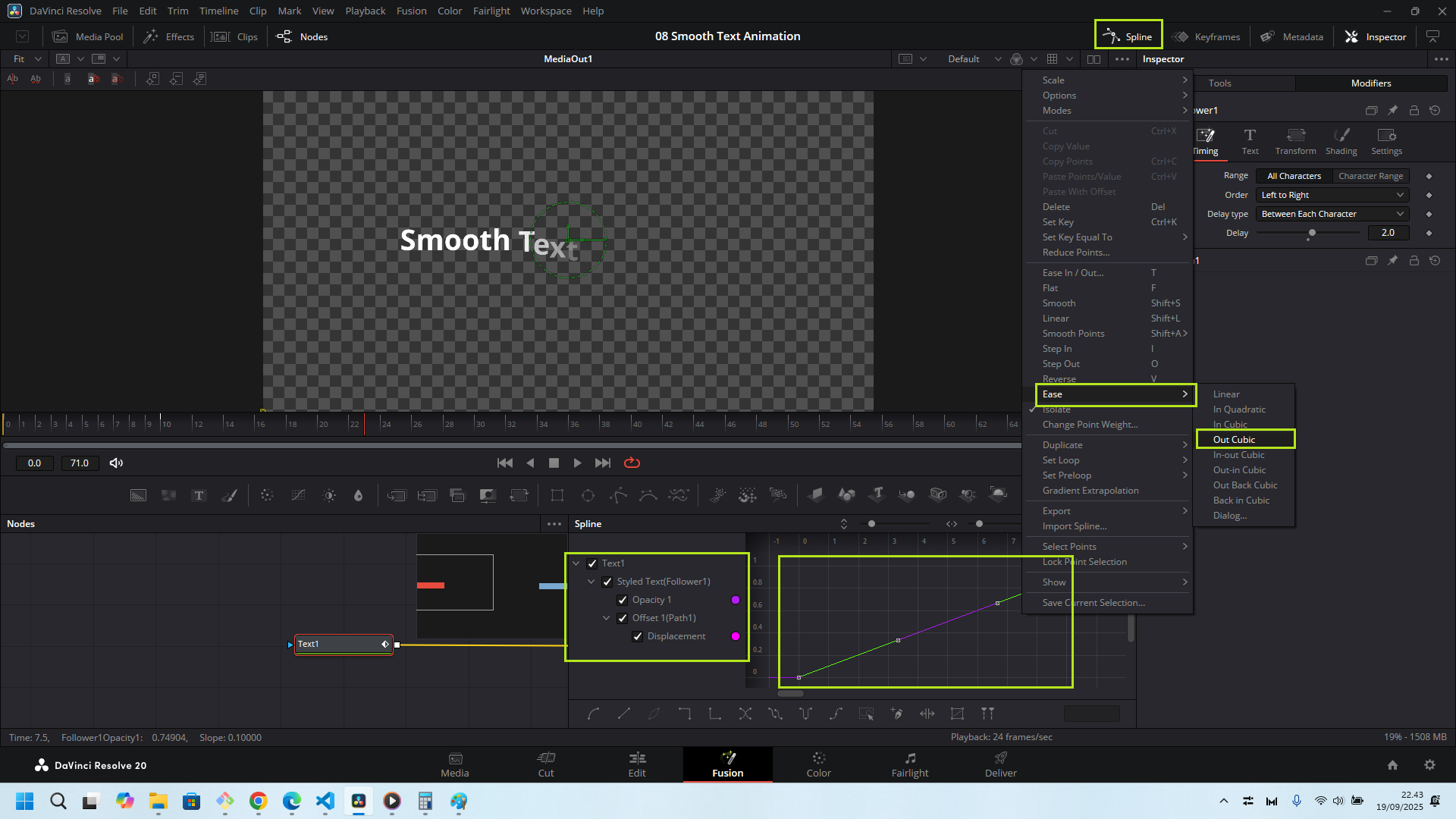Image resolution: width=1456 pixels, height=819 pixels.
Task: Open the Spline panel button
Action: click(x=1128, y=36)
